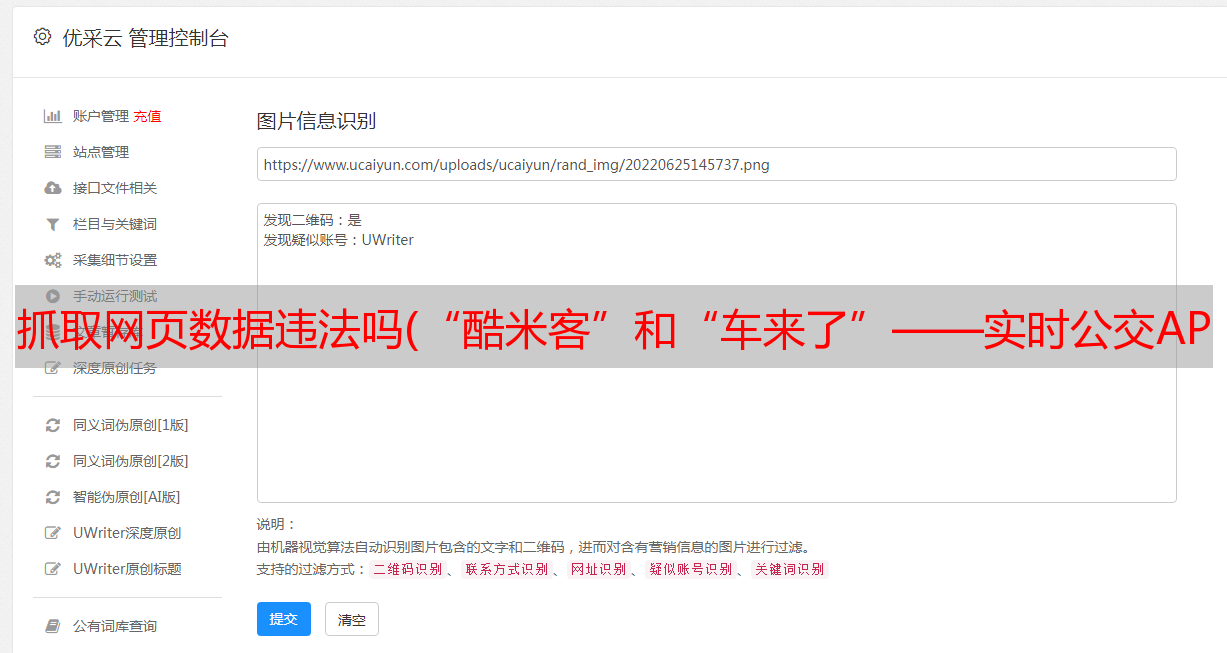Click the gears icon for 采集细节设置
The width and height of the screenshot is (1227, 653).
point(53,260)
